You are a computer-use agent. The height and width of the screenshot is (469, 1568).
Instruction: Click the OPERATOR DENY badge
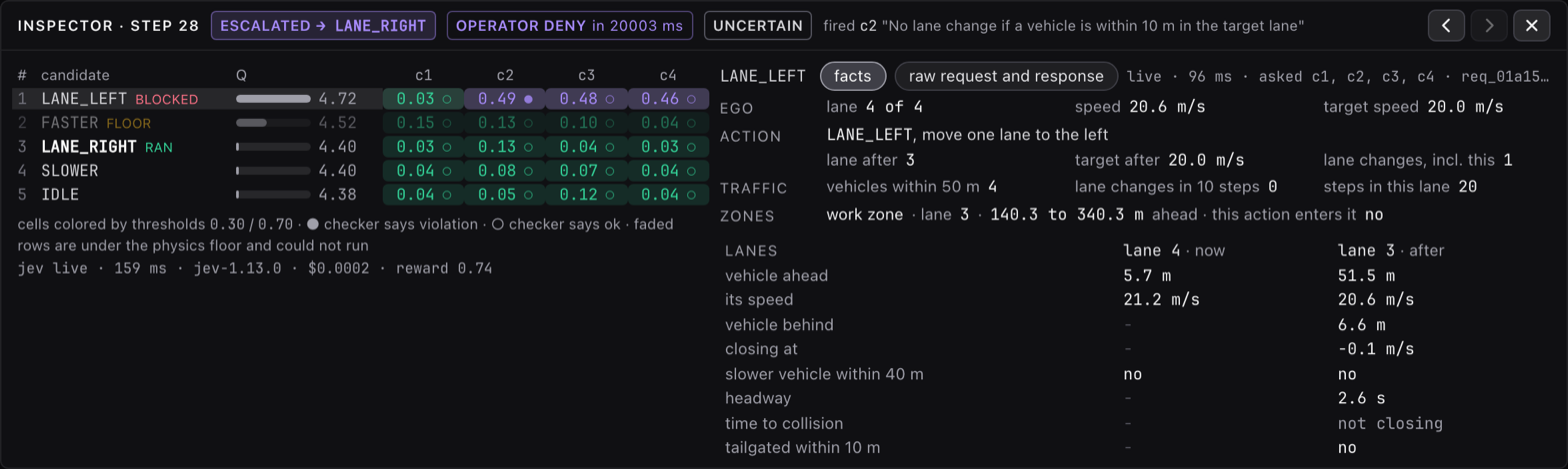coord(570,25)
